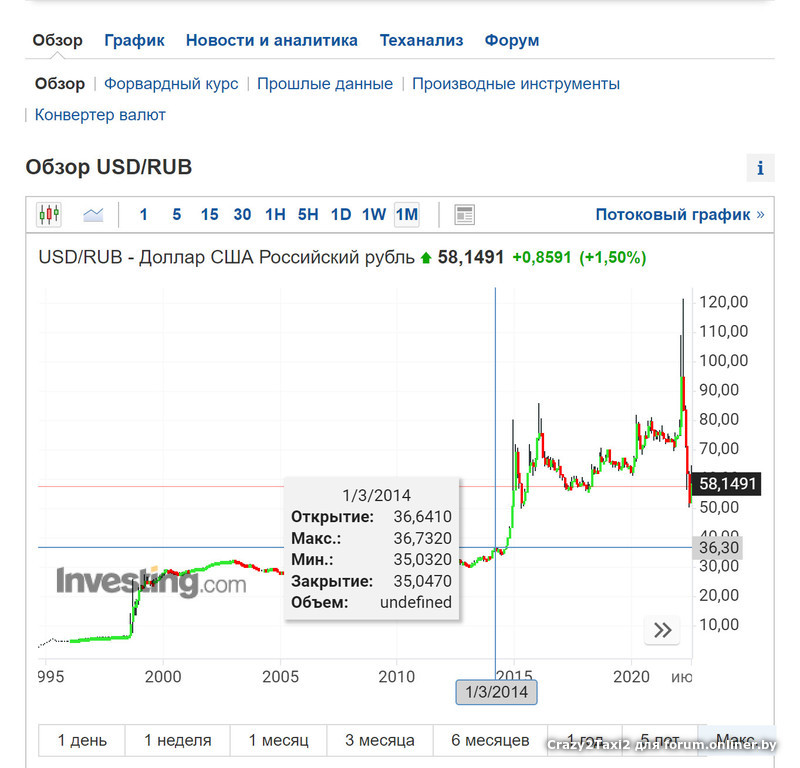Click the Открытие 36,6410 value in tooltip

(x=422, y=516)
